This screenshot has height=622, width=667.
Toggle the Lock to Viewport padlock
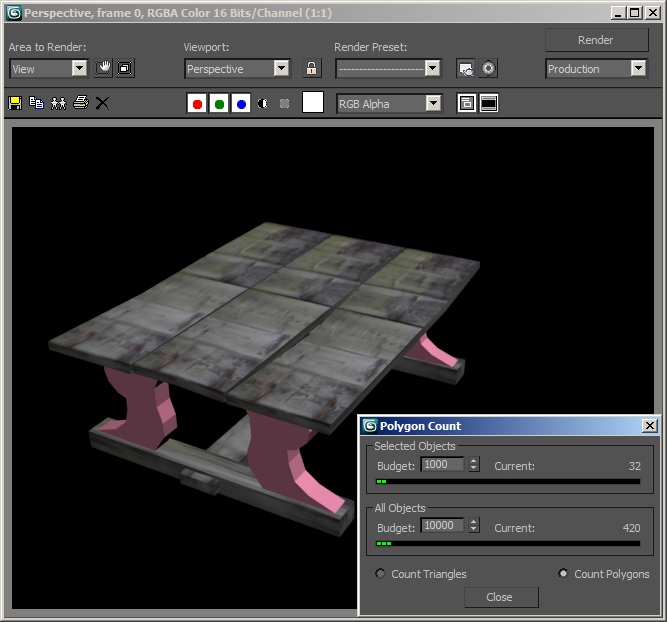point(311,68)
